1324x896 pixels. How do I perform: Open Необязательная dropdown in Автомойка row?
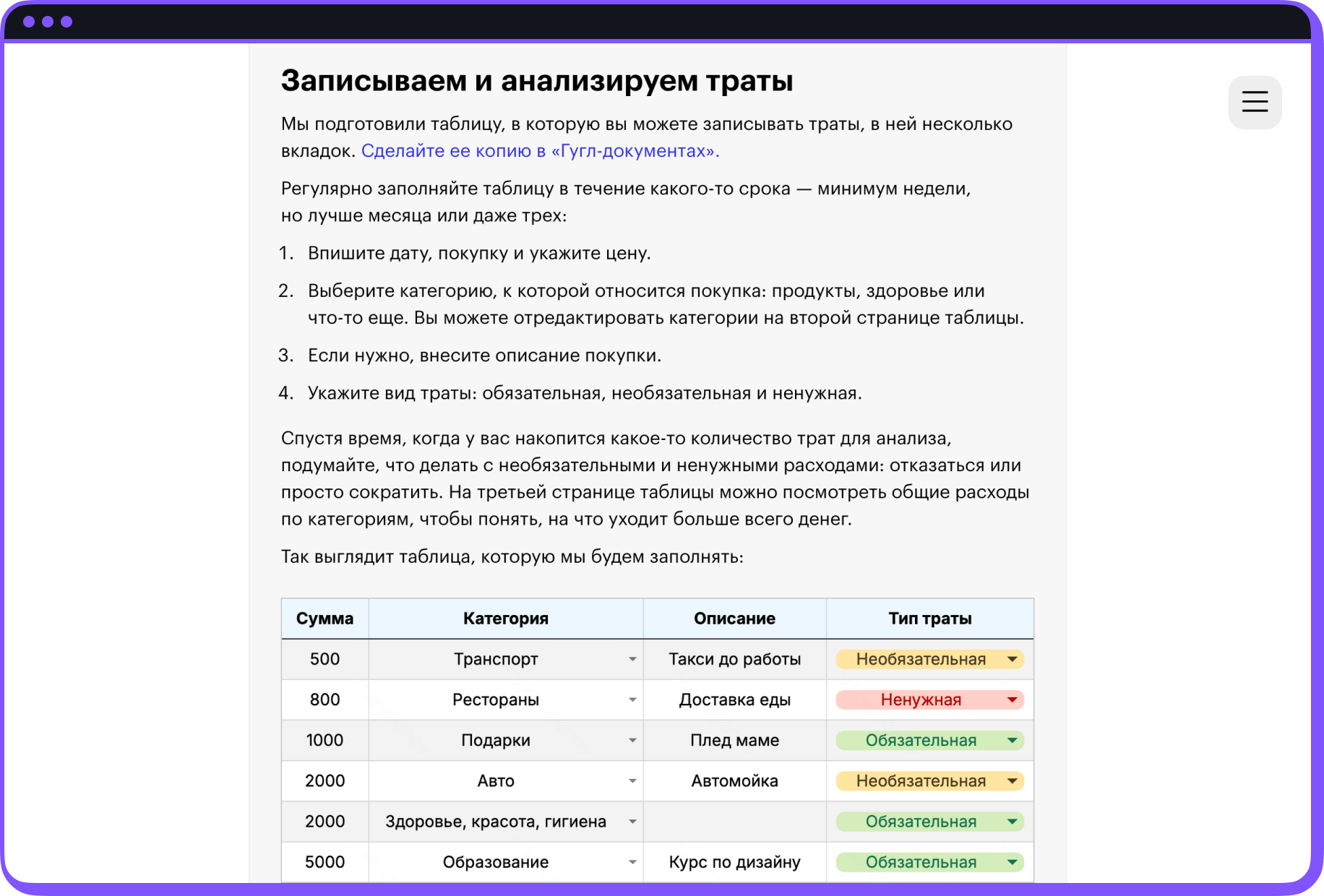pyautogui.click(x=929, y=780)
